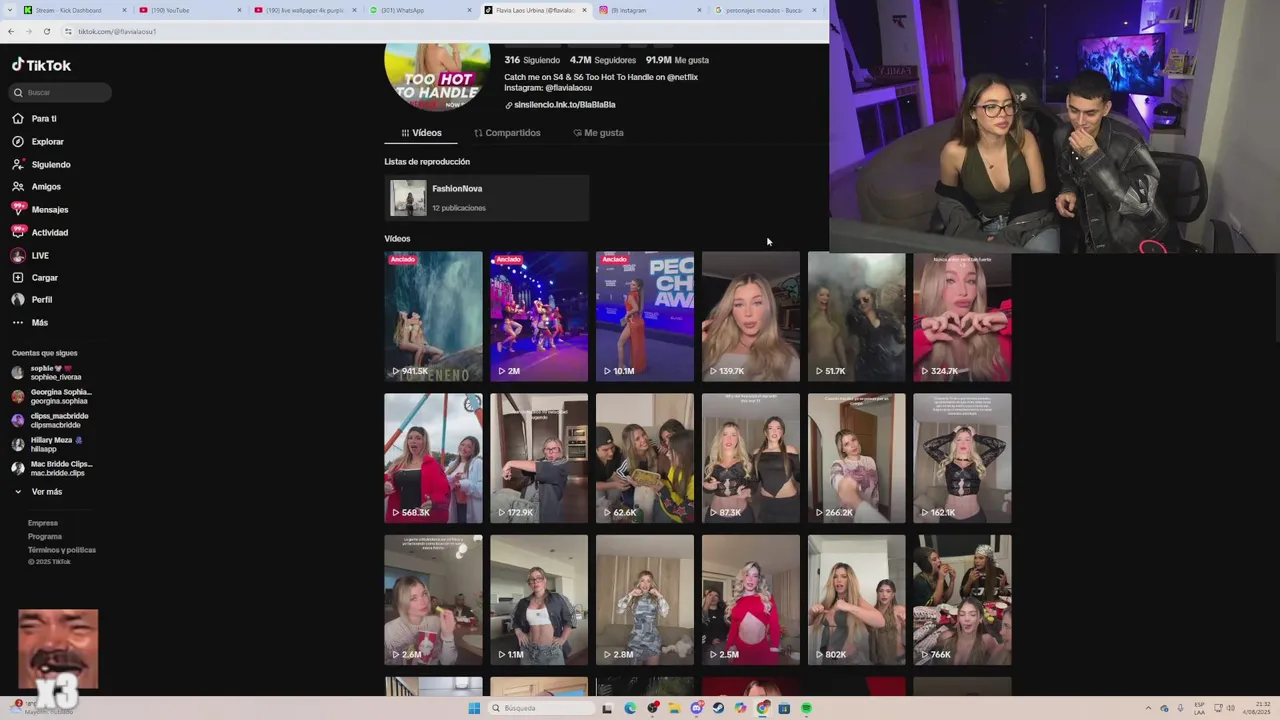This screenshot has width=1280, height=720.
Task: Open video with 87.3K views
Action: (751, 458)
